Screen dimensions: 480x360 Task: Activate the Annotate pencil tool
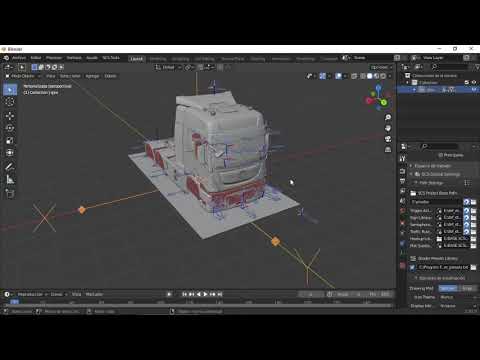10,167
